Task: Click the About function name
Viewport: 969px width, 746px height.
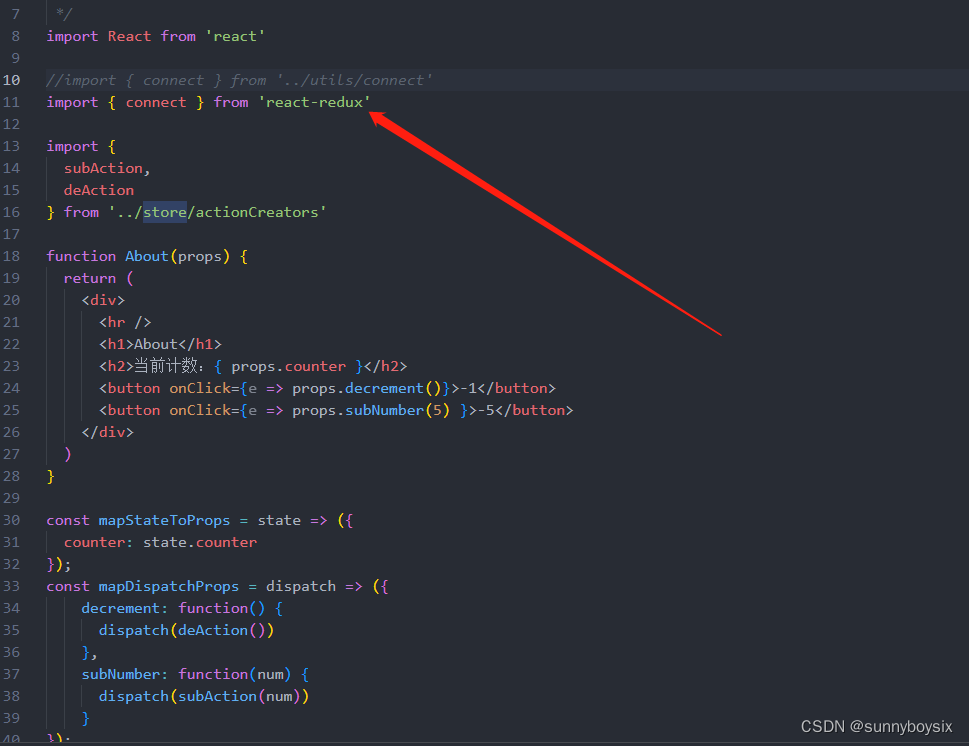Action: pyautogui.click(x=146, y=255)
